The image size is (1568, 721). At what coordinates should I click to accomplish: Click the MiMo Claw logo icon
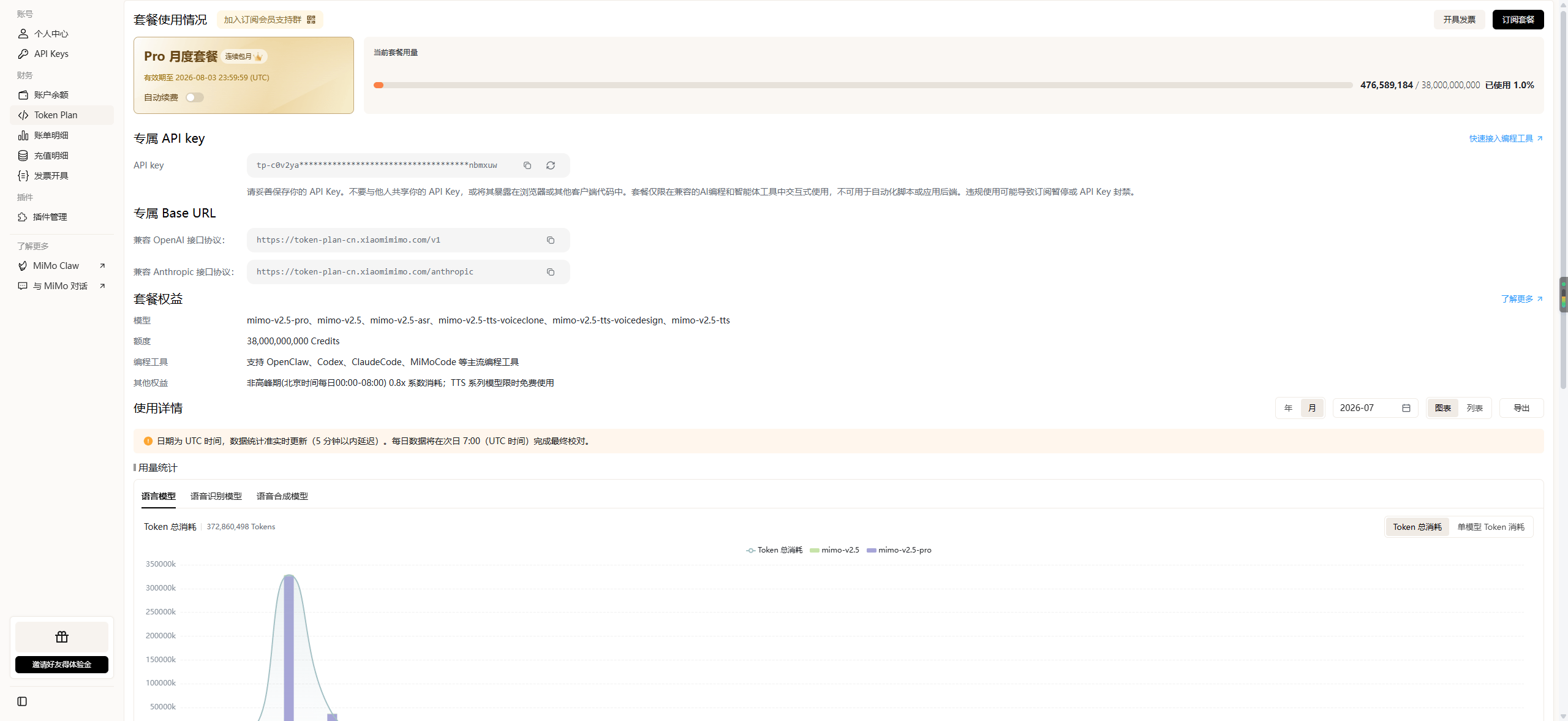23,266
